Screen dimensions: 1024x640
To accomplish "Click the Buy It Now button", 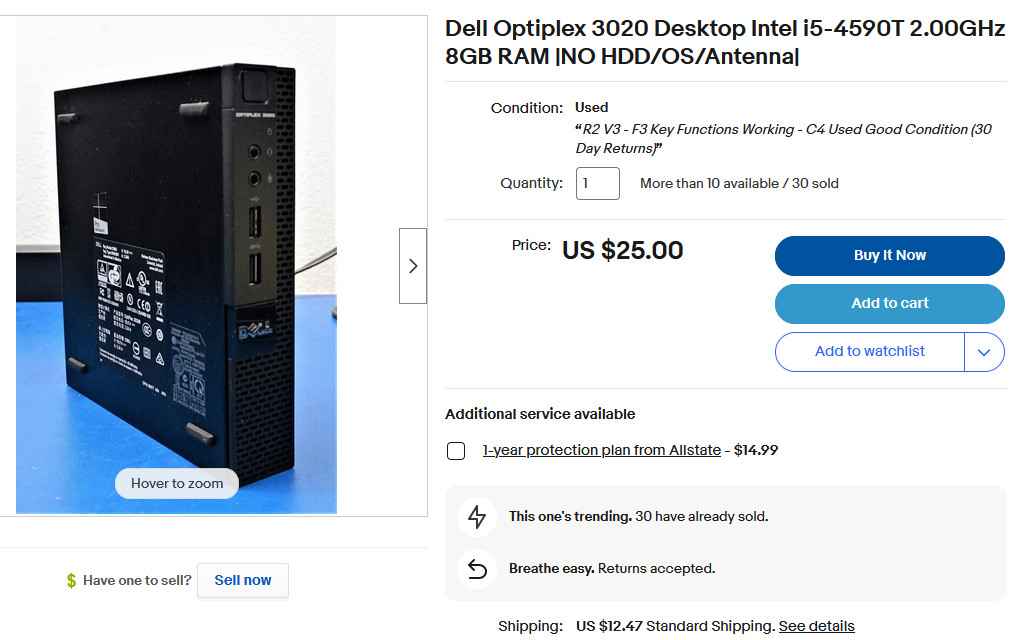I will click(x=889, y=256).
